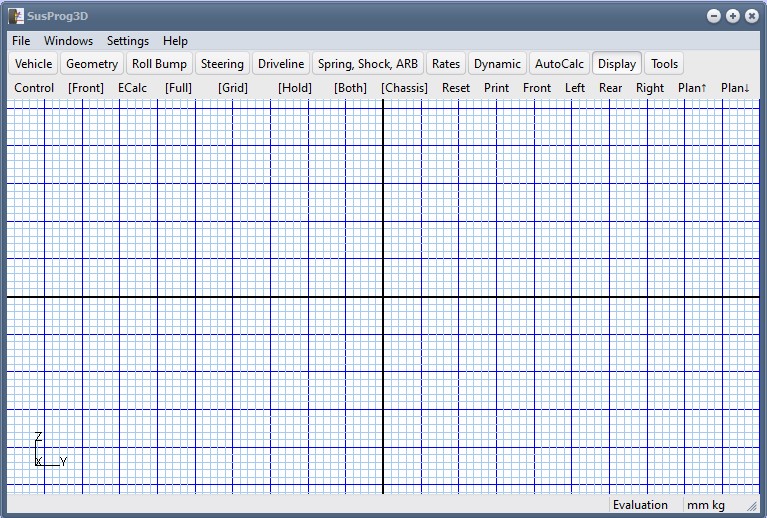Click Reset in the display toolbar
Image resolution: width=767 pixels, height=518 pixels.
pyautogui.click(x=455, y=88)
